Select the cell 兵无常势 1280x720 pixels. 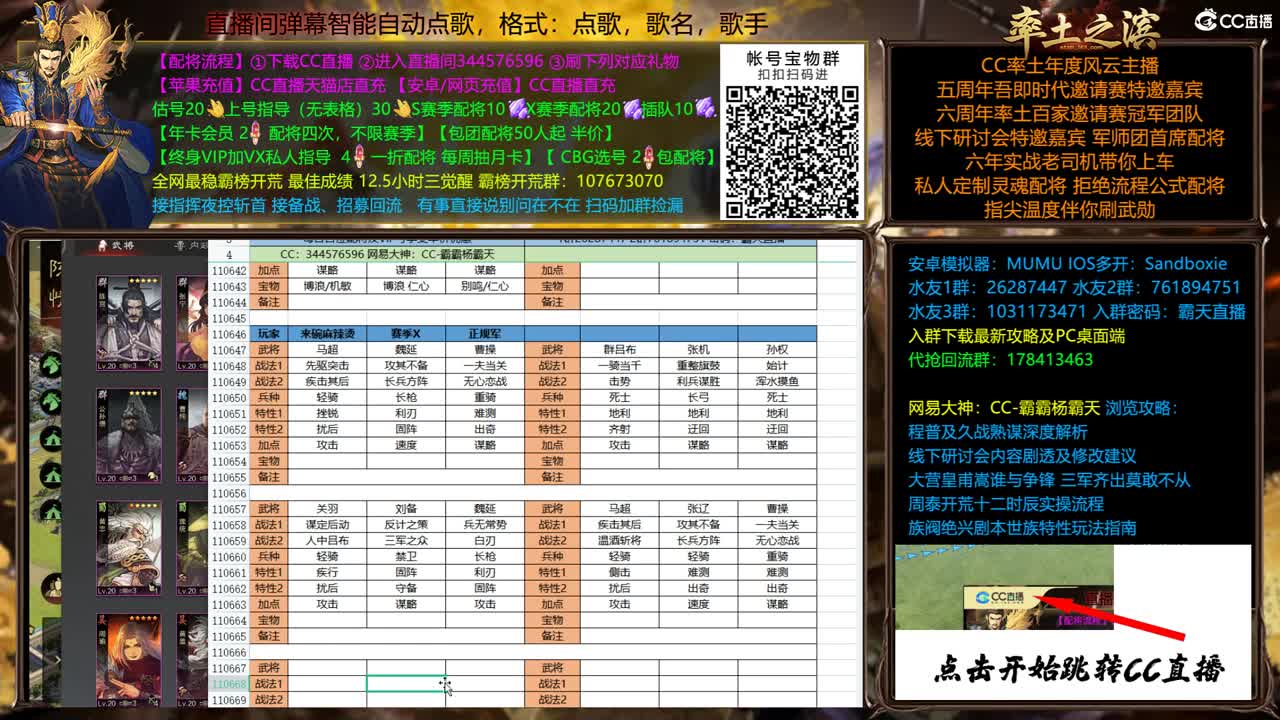(485, 525)
